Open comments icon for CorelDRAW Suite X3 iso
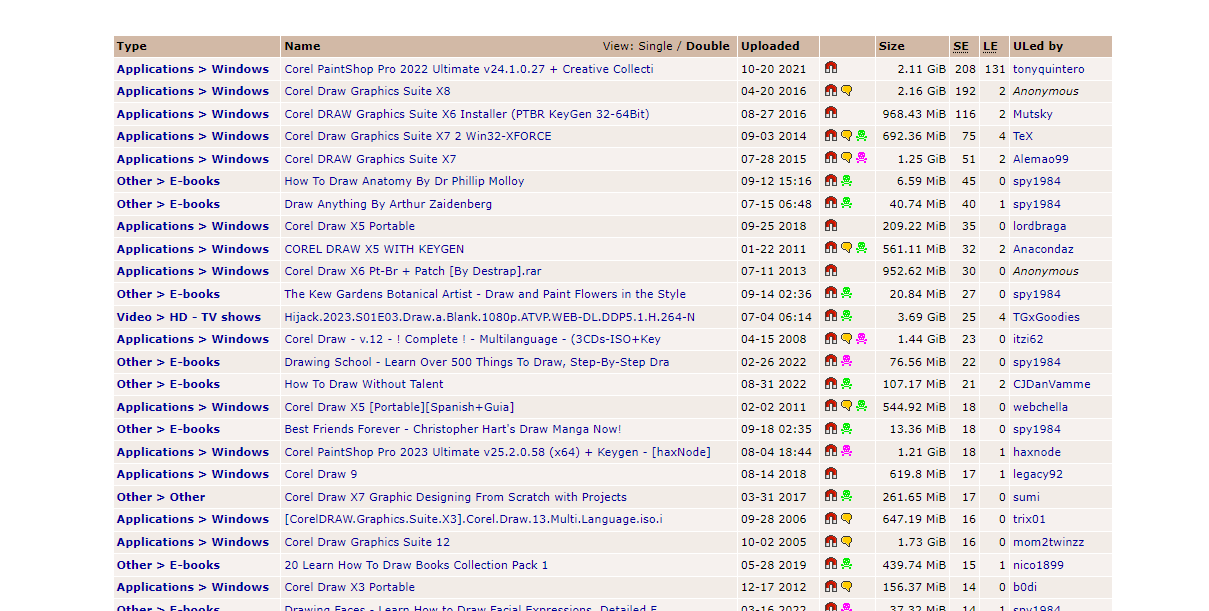 click(x=846, y=518)
